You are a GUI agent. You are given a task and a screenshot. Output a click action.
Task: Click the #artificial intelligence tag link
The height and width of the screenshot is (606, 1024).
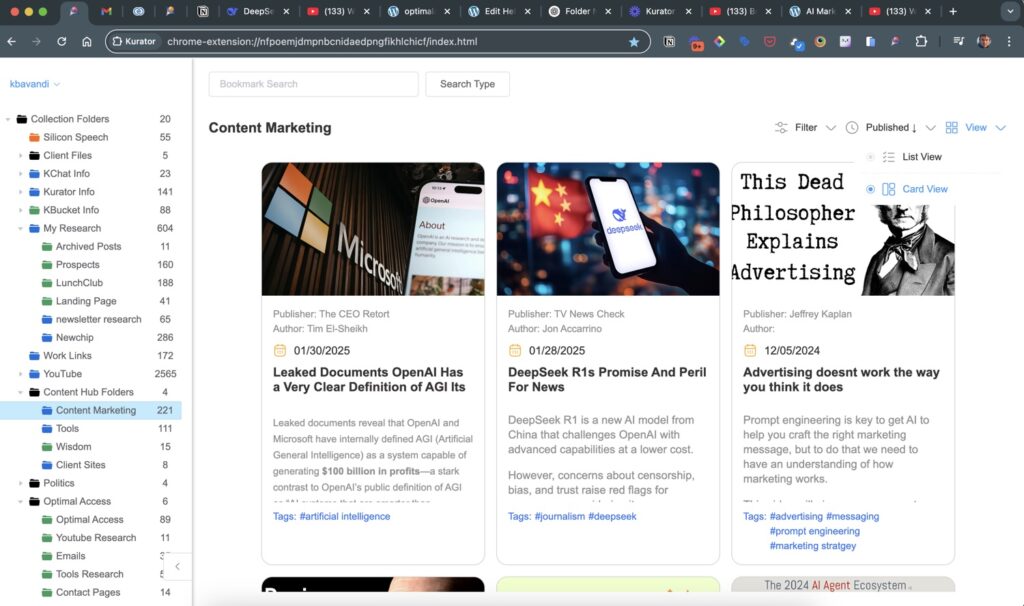[x=344, y=517]
